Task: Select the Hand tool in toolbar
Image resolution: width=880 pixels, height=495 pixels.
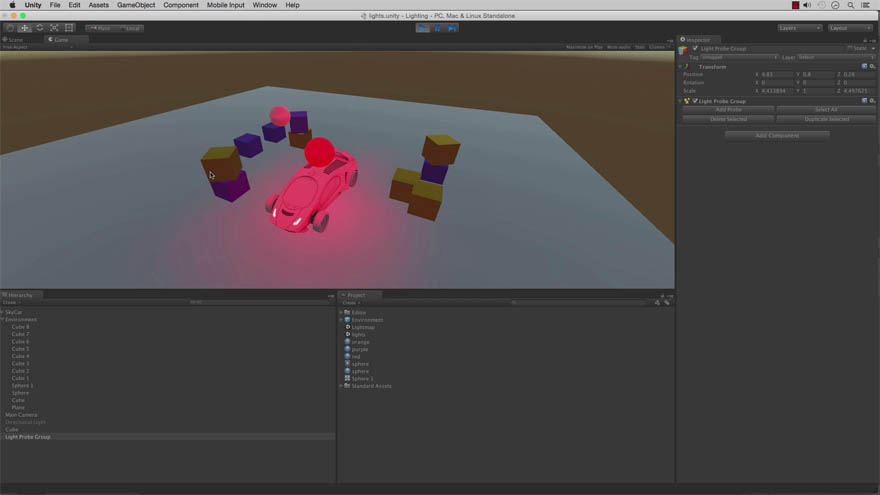Action: pos(10,28)
